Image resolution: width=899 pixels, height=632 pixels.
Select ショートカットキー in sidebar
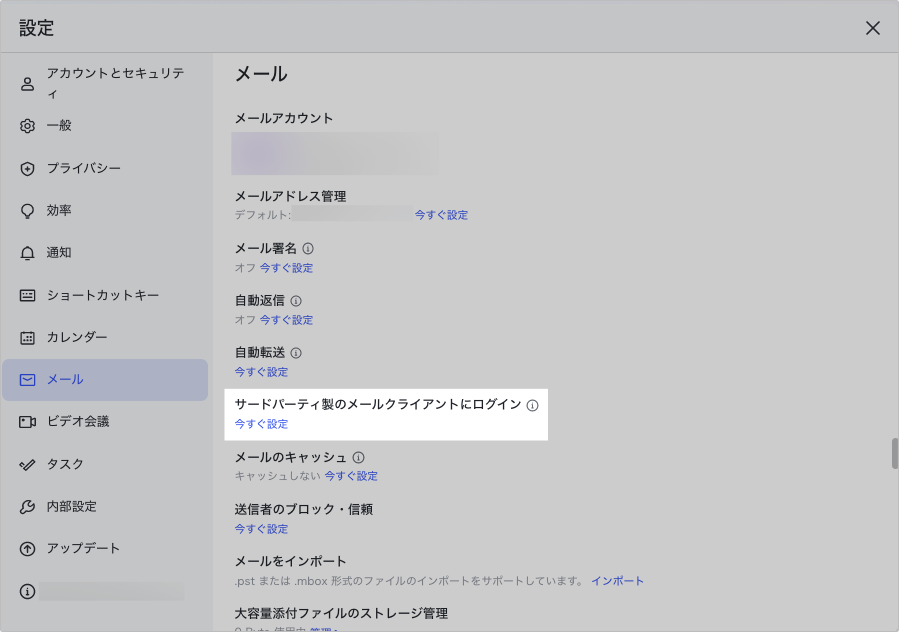pyautogui.click(x=102, y=295)
